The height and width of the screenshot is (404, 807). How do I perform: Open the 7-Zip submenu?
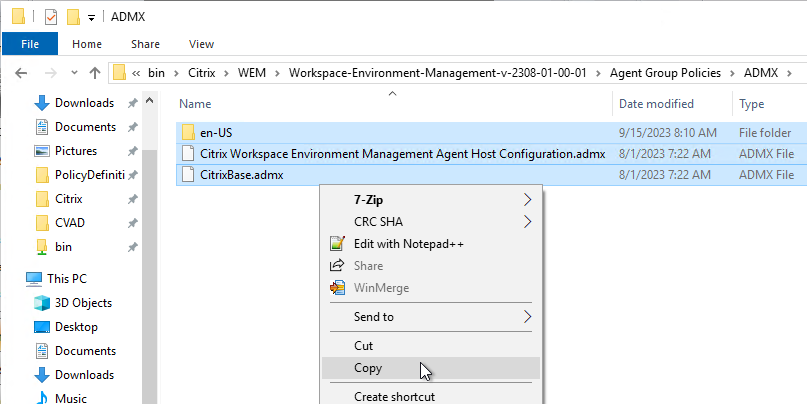pos(431,200)
